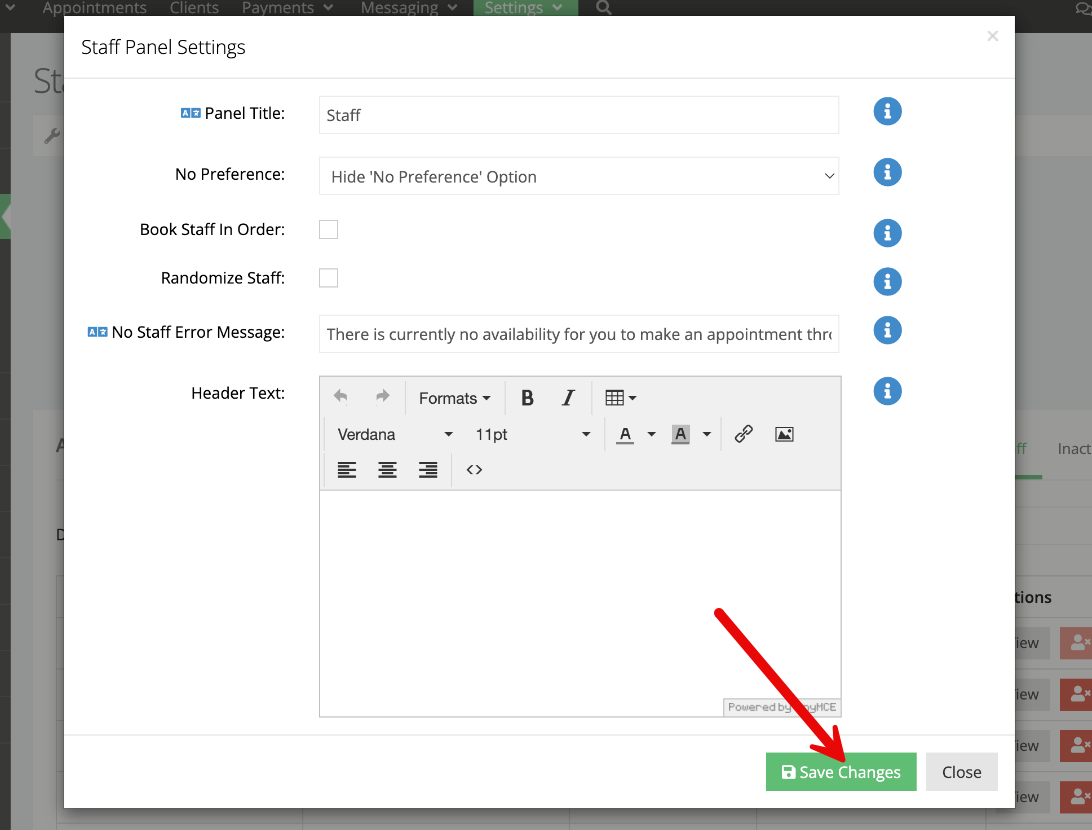
Task: Click the search magnifier in top navigation
Action: click(604, 8)
